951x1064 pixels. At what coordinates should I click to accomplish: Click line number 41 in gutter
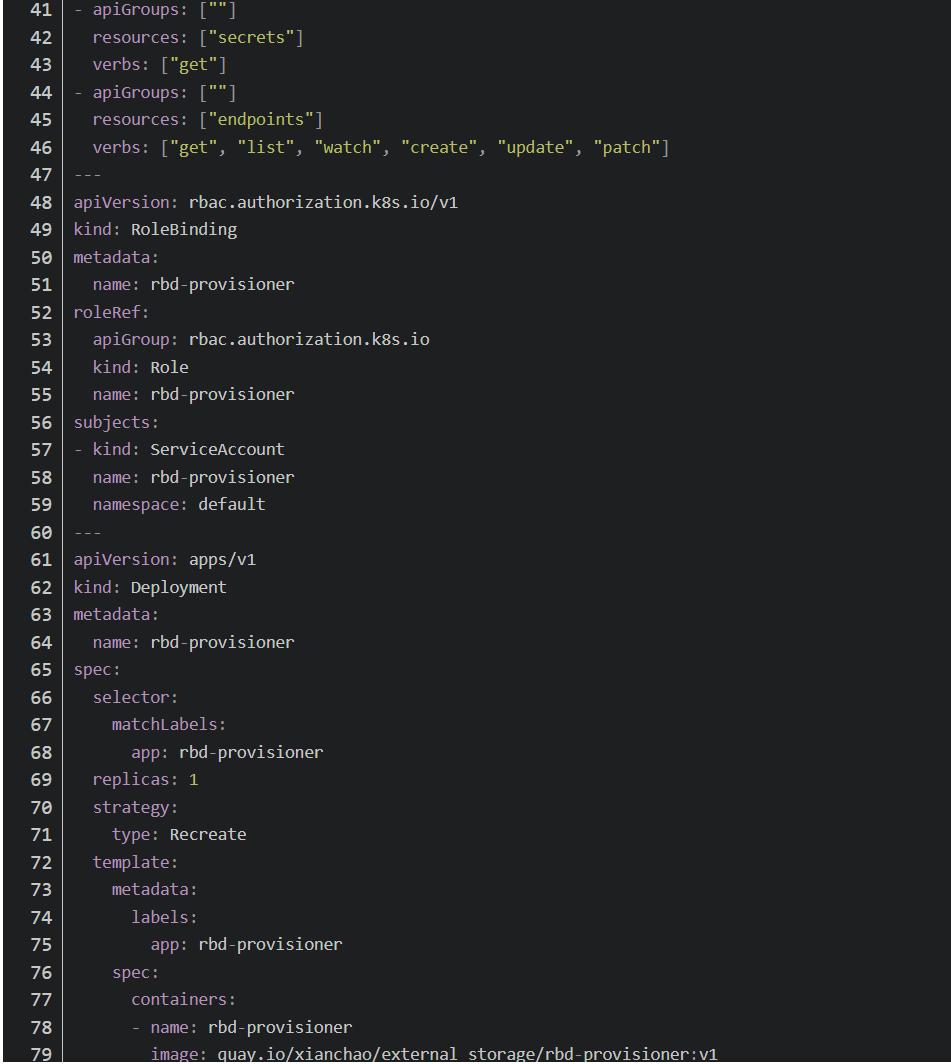pyautogui.click(x=41, y=10)
